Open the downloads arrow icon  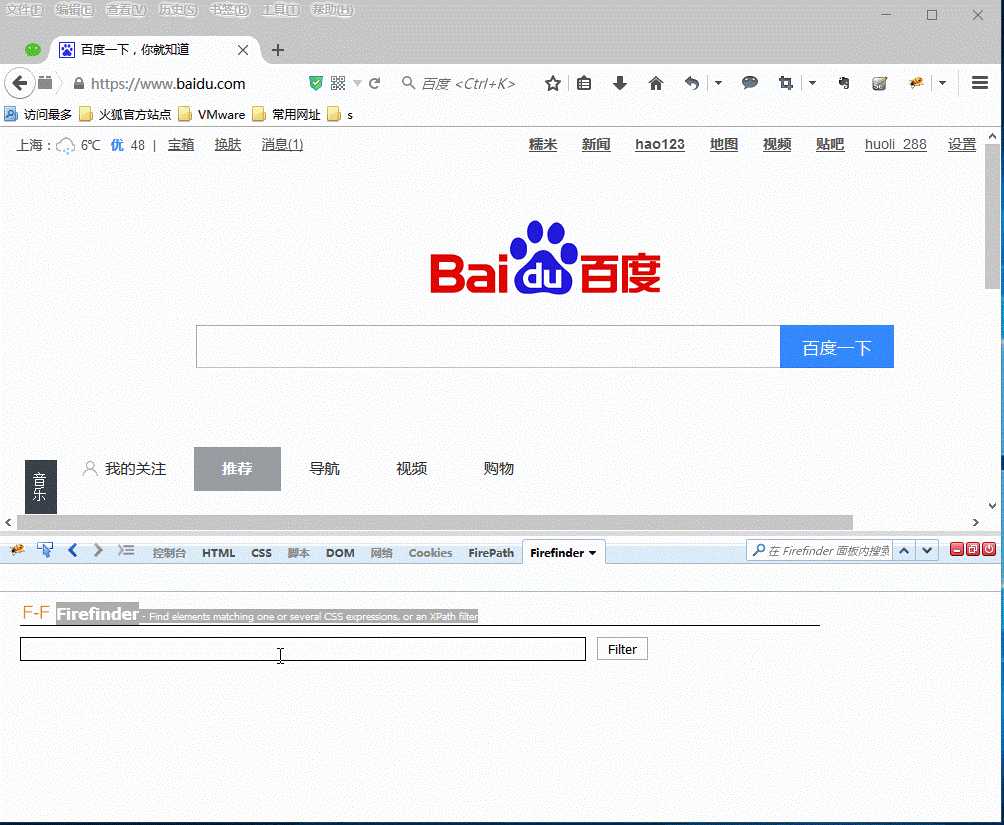point(620,83)
